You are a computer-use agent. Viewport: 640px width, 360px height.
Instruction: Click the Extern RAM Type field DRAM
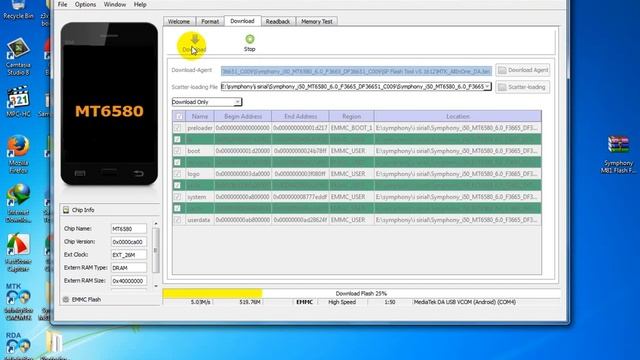(x=129, y=268)
